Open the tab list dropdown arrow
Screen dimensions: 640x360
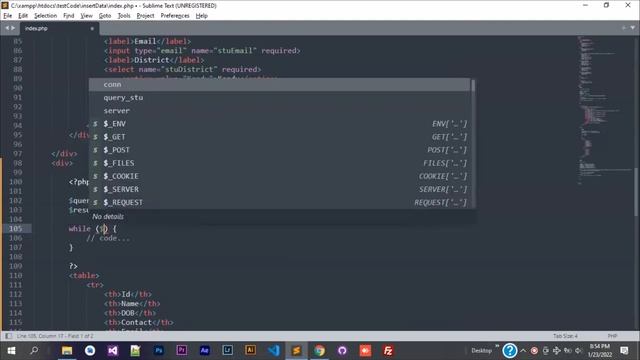pos(632,28)
